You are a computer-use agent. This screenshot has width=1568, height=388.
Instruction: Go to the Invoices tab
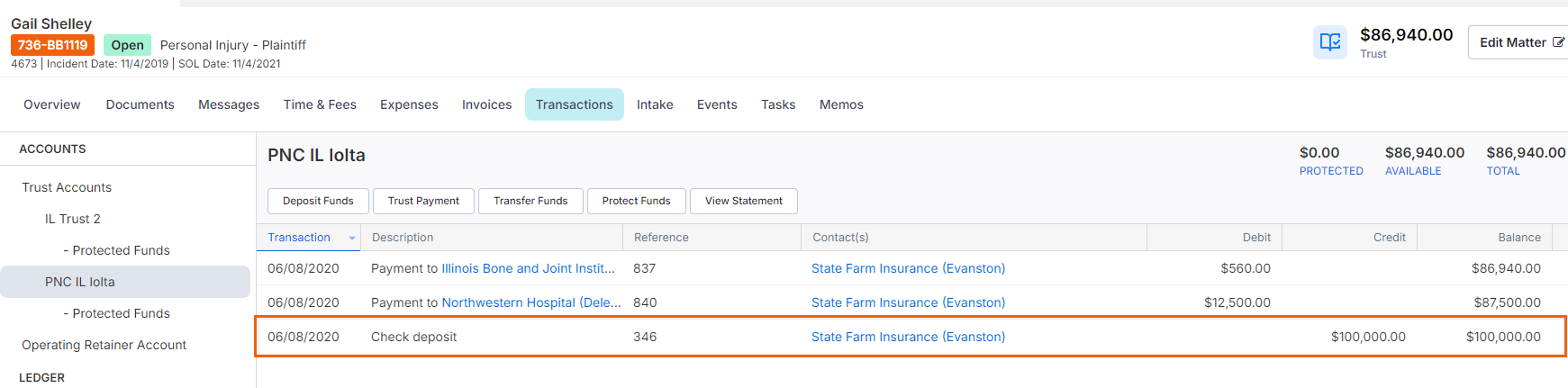(487, 104)
